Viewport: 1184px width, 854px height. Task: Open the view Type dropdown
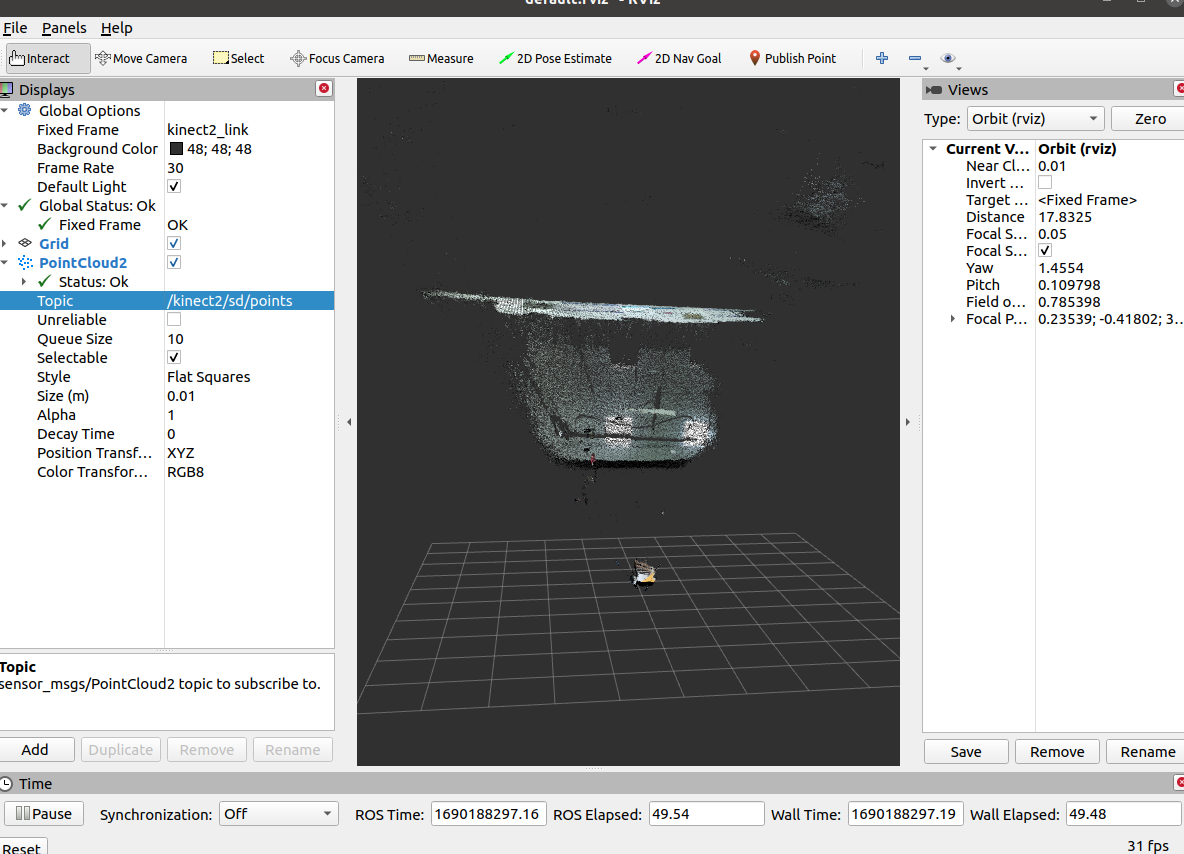pos(1035,119)
